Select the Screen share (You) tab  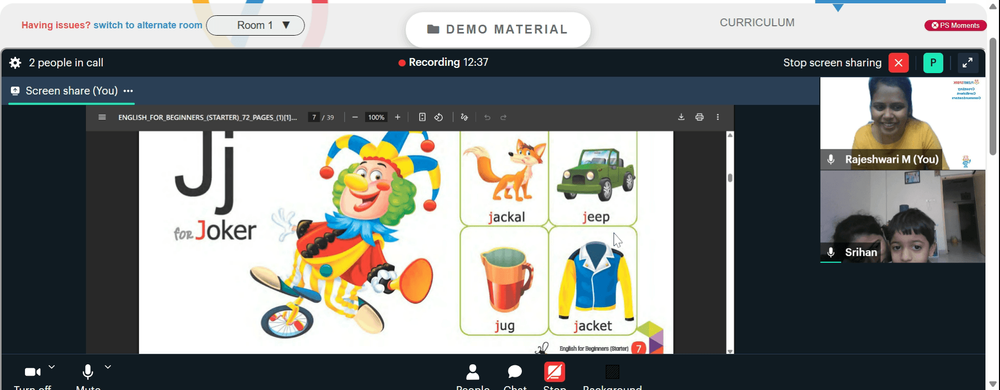pos(71,90)
